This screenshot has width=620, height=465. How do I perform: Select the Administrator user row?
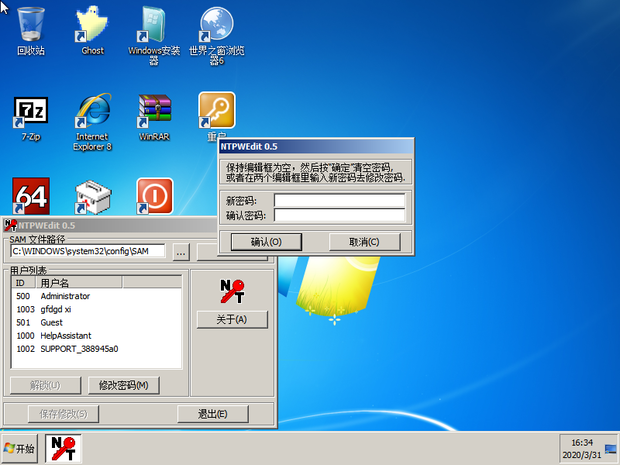[x=96, y=296]
